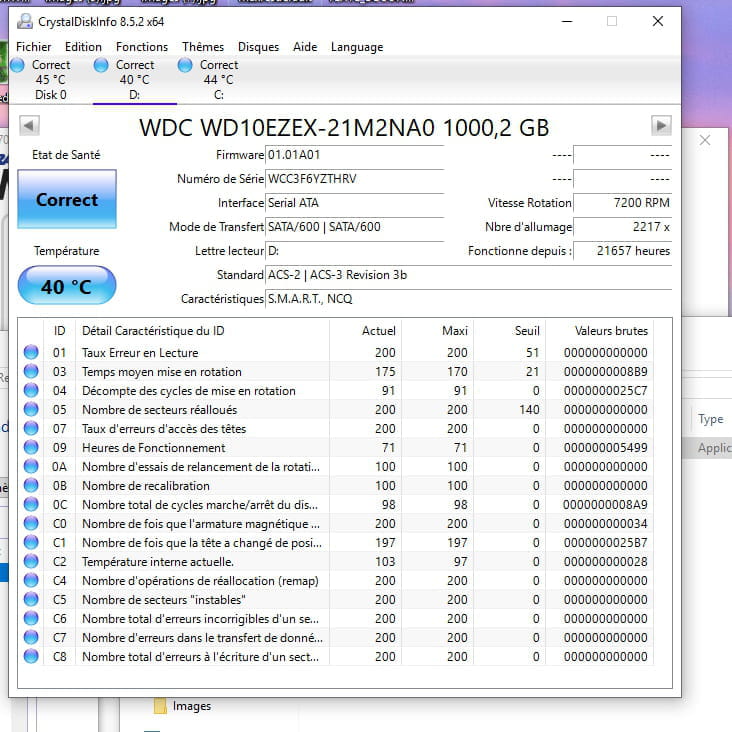Click the 21657 heures field

tap(622, 251)
